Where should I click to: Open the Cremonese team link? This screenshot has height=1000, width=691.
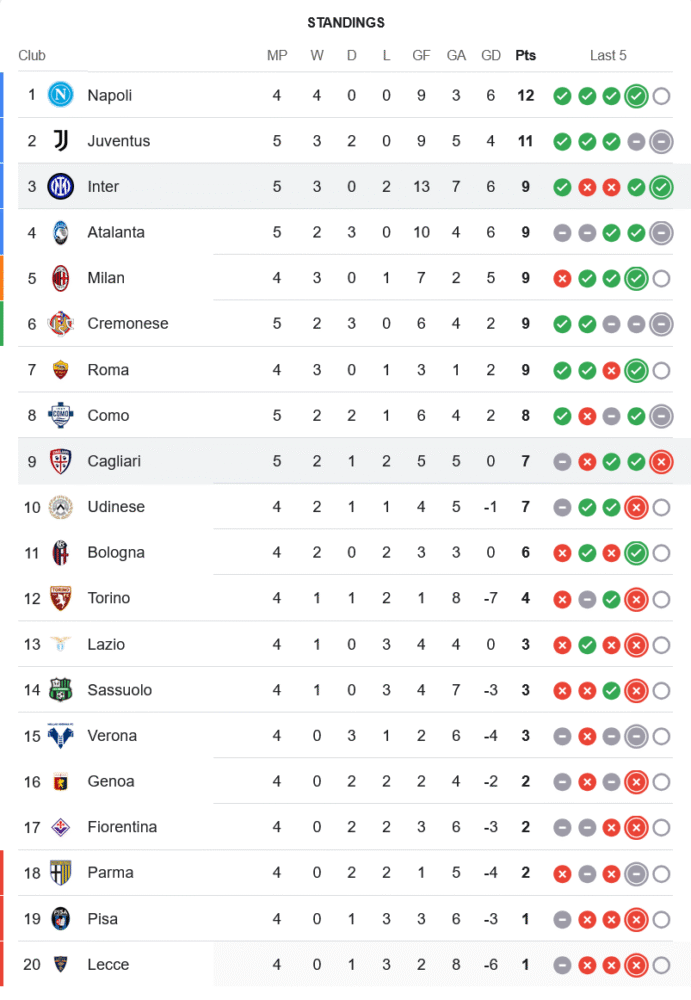[x=128, y=323]
